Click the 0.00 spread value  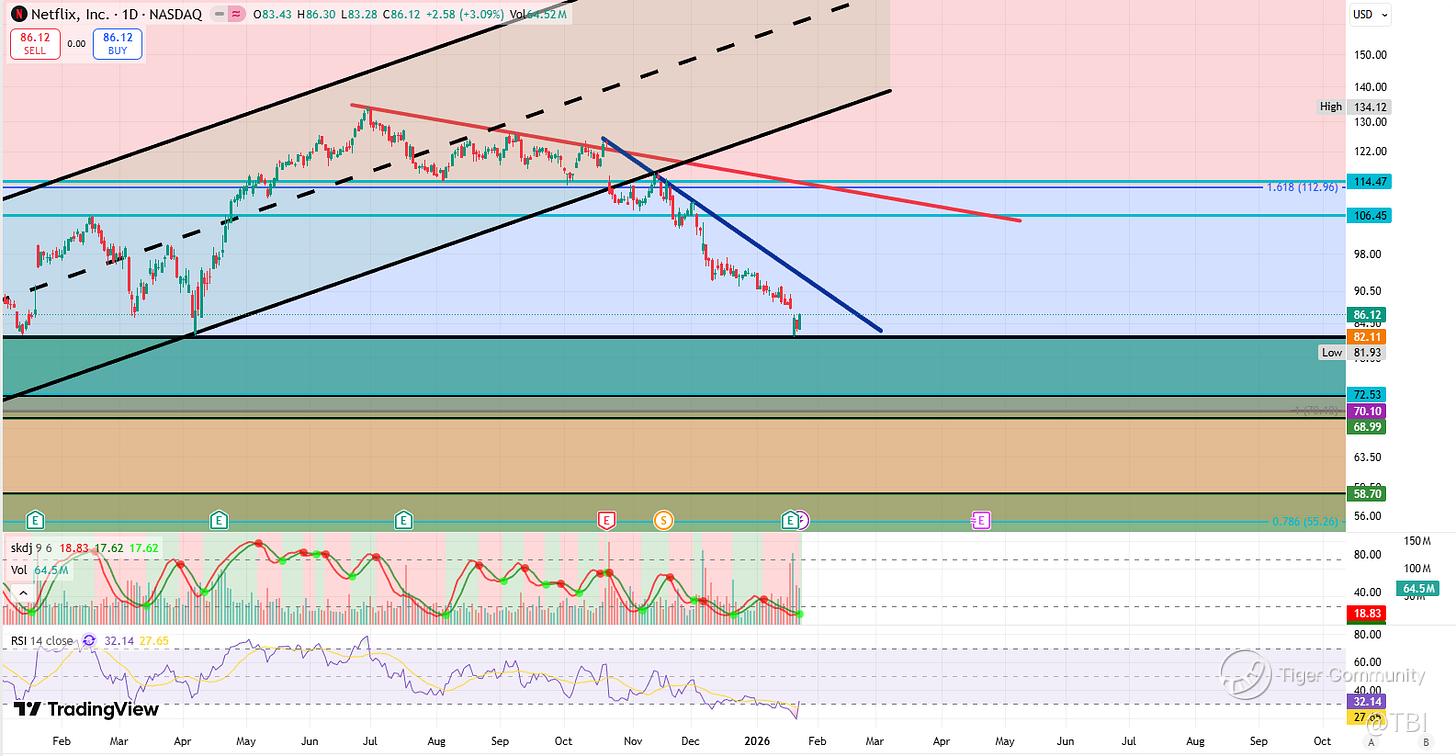(x=77, y=44)
